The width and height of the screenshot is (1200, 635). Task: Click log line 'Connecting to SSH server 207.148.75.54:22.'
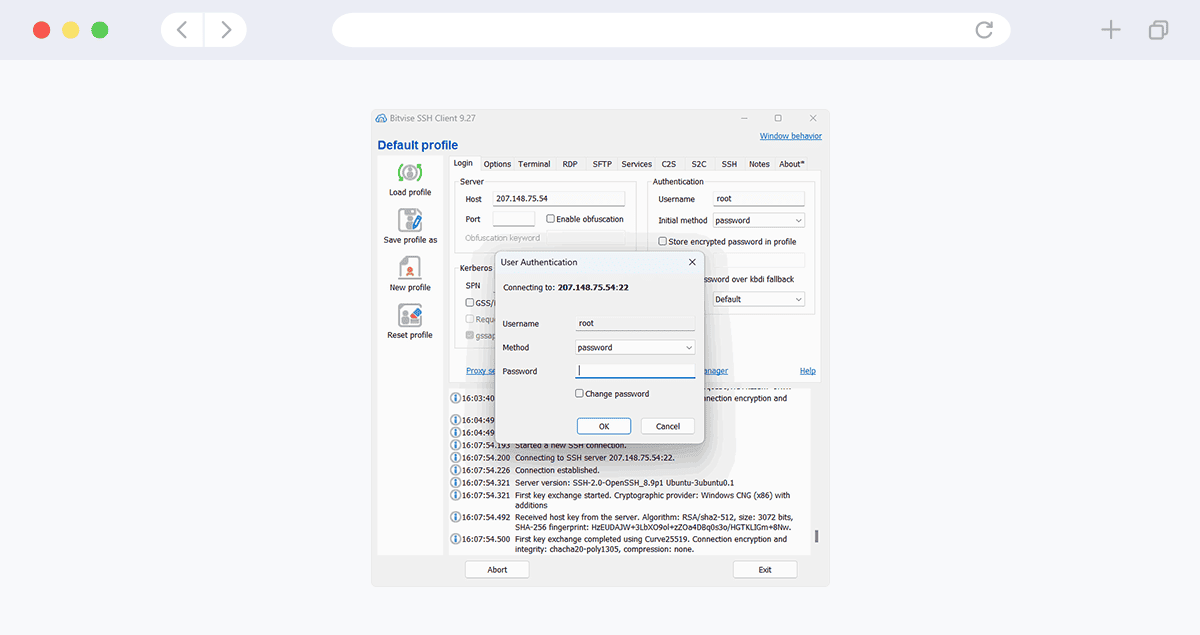[x=595, y=458]
